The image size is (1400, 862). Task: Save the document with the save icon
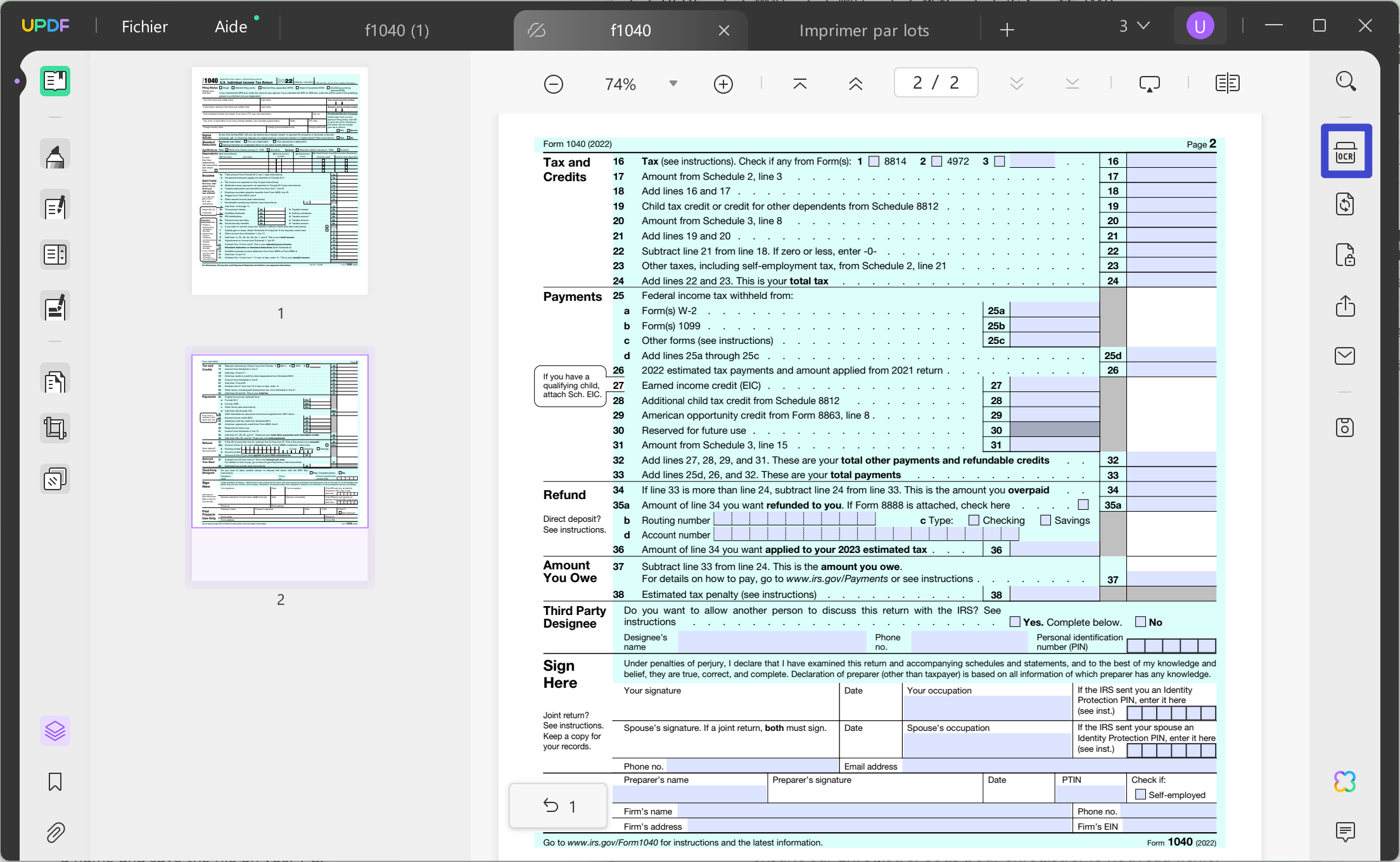tap(1346, 428)
